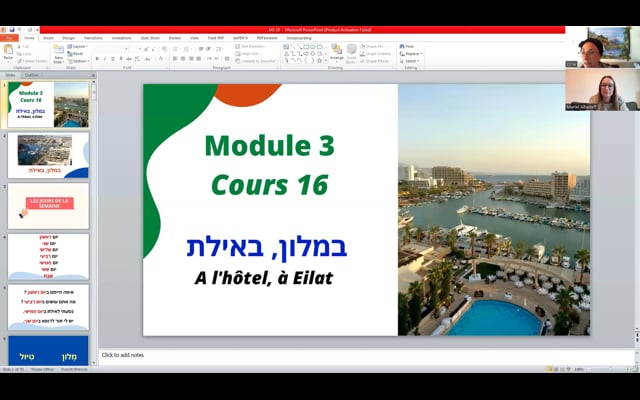Viewport: 640px width, 400px height.
Task: Open the Section dropdown
Action: (78, 61)
